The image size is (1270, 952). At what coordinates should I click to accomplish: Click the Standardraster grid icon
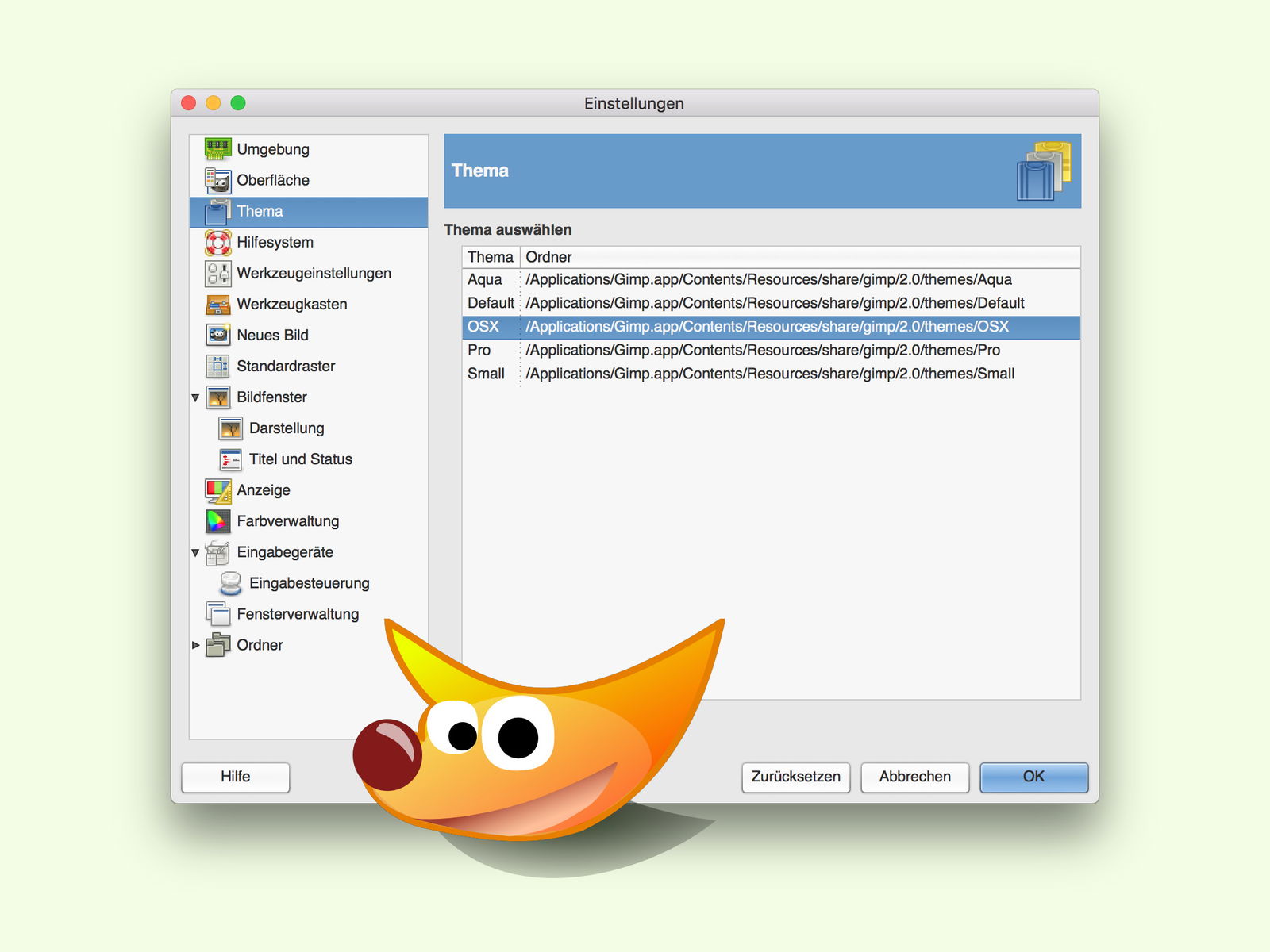217,366
